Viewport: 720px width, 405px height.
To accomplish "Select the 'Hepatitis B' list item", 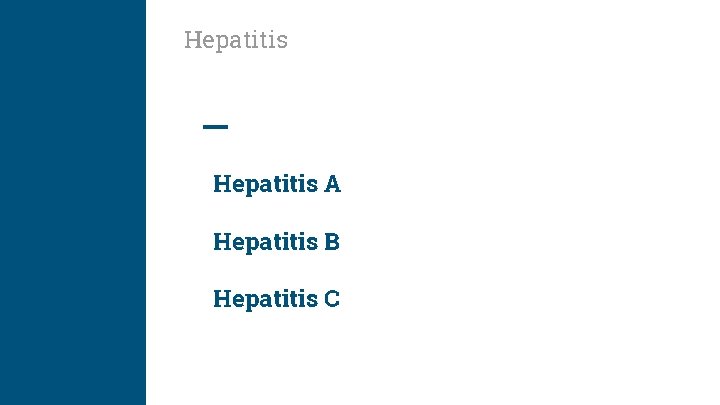I will [x=277, y=242].
